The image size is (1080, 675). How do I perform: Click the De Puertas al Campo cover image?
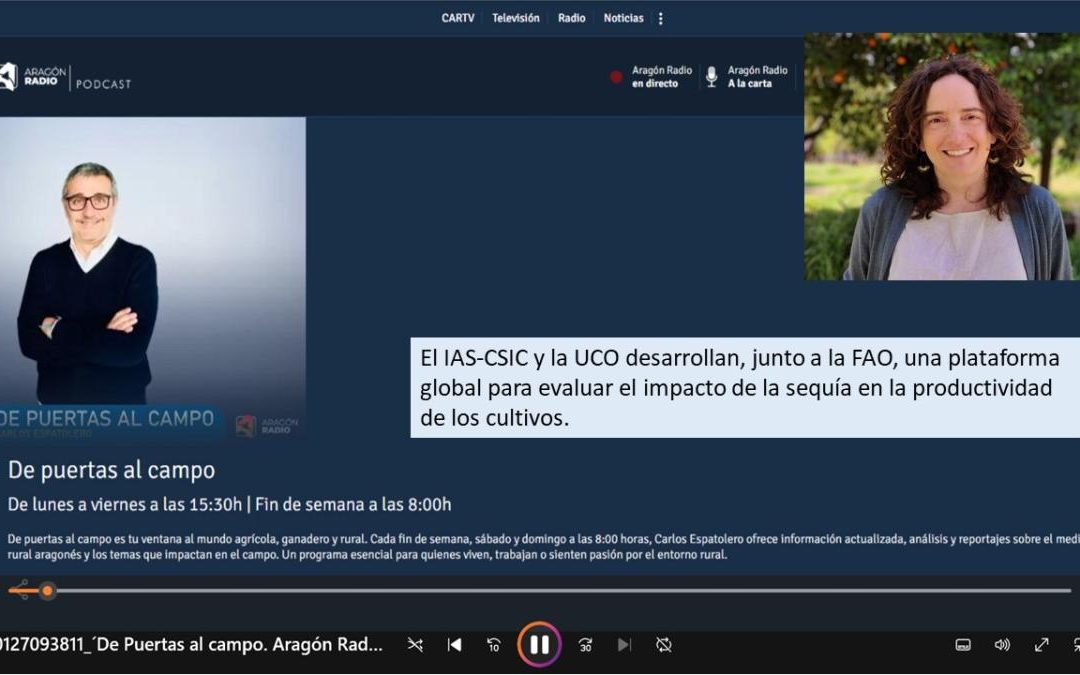coord(153,278)
